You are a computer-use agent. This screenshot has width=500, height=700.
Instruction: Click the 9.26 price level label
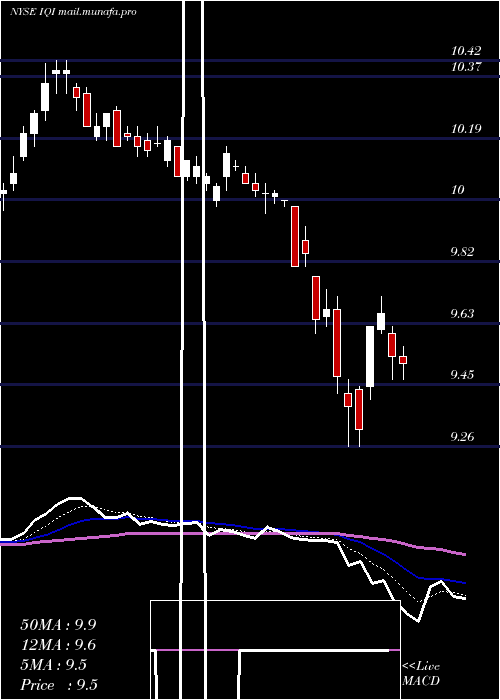click(x=462, y=437)
